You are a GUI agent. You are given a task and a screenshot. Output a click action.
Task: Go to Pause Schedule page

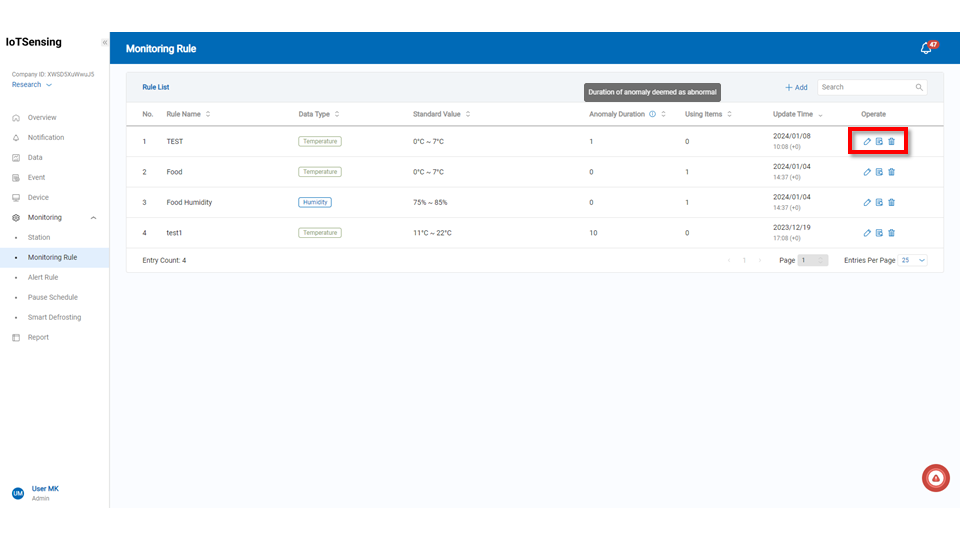(x=52, y=297)
